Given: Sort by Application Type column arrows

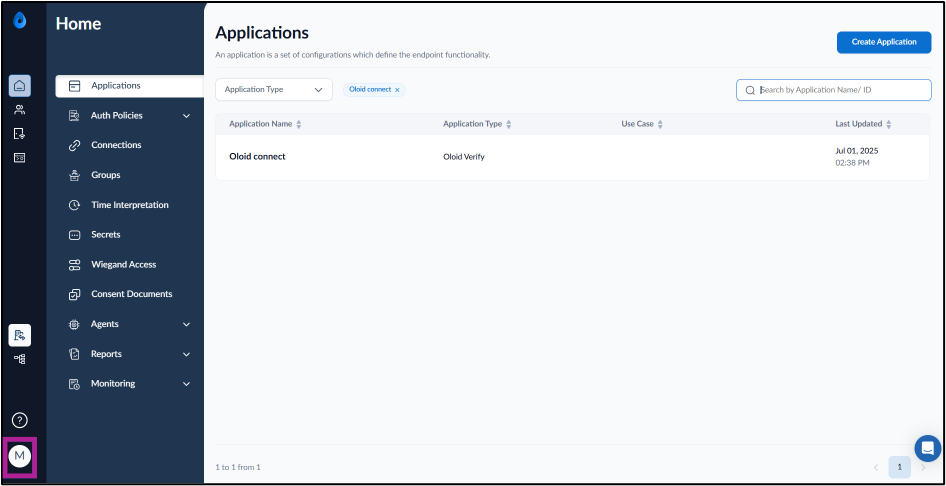Looking at the screenshot, I should 509,124.
